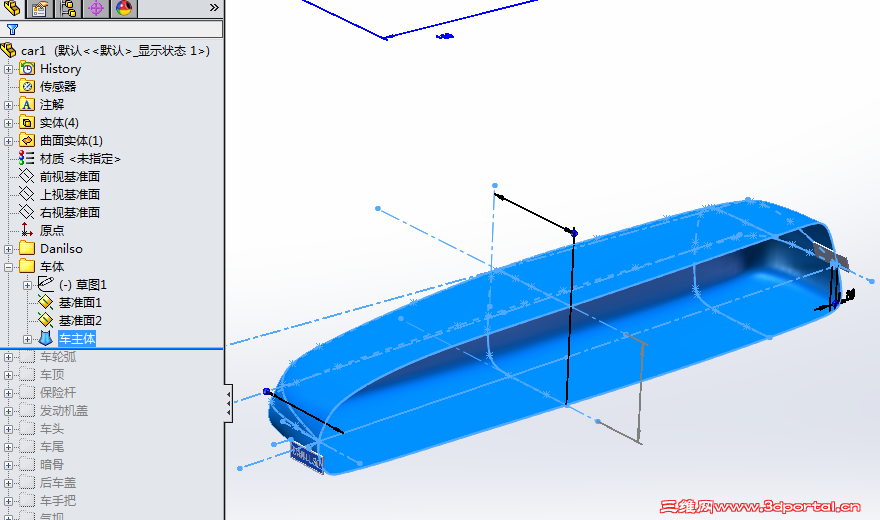Select the 原点 origin item
Image resolution: width=880 pixels, height=520 pixels.
[x=52, y=231]
